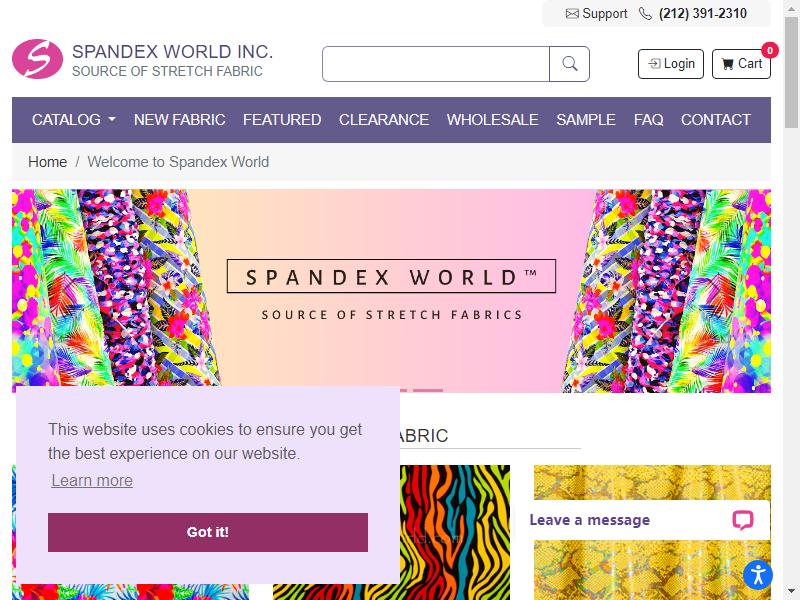The image size is (800, 600).
Task: Click the Support envelope icon
Action: point(572,14)
